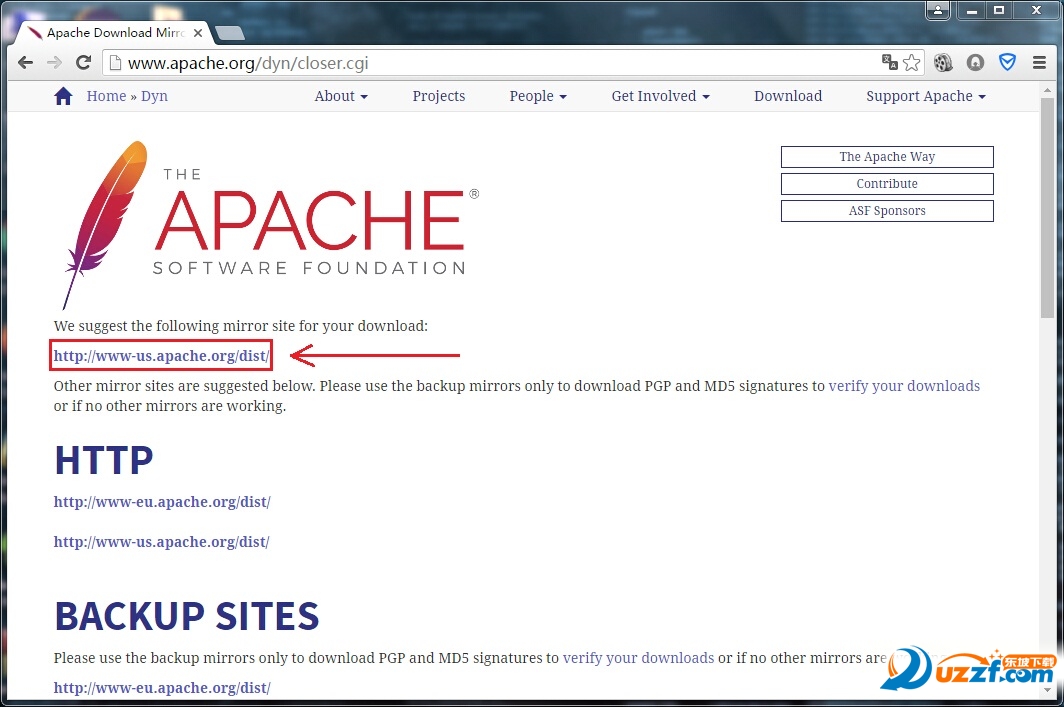Open the highlighted www-us.apache.org mirror link

[162, 356]
